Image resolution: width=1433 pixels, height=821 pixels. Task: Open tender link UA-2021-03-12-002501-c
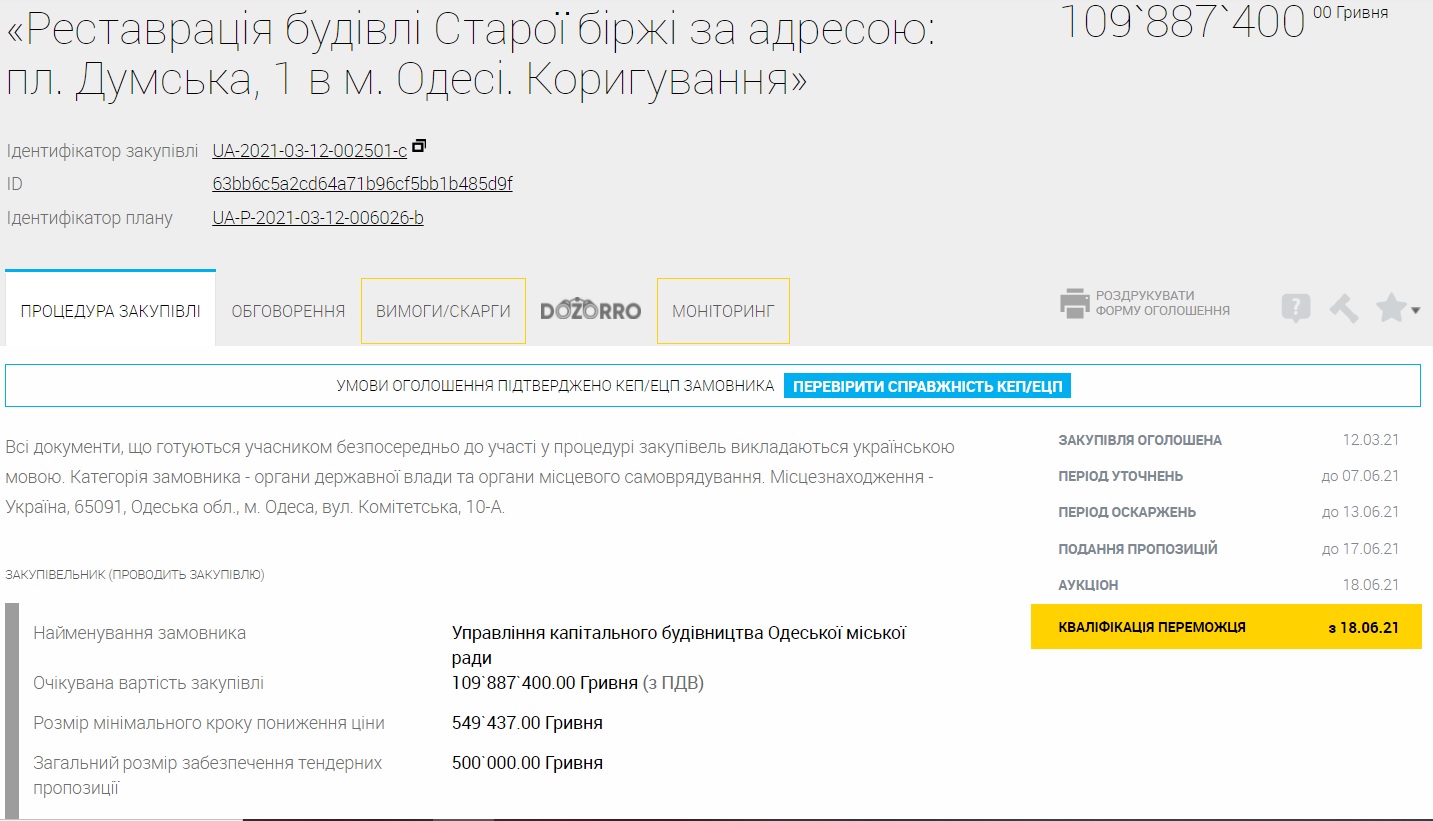[x=309, y=151]
